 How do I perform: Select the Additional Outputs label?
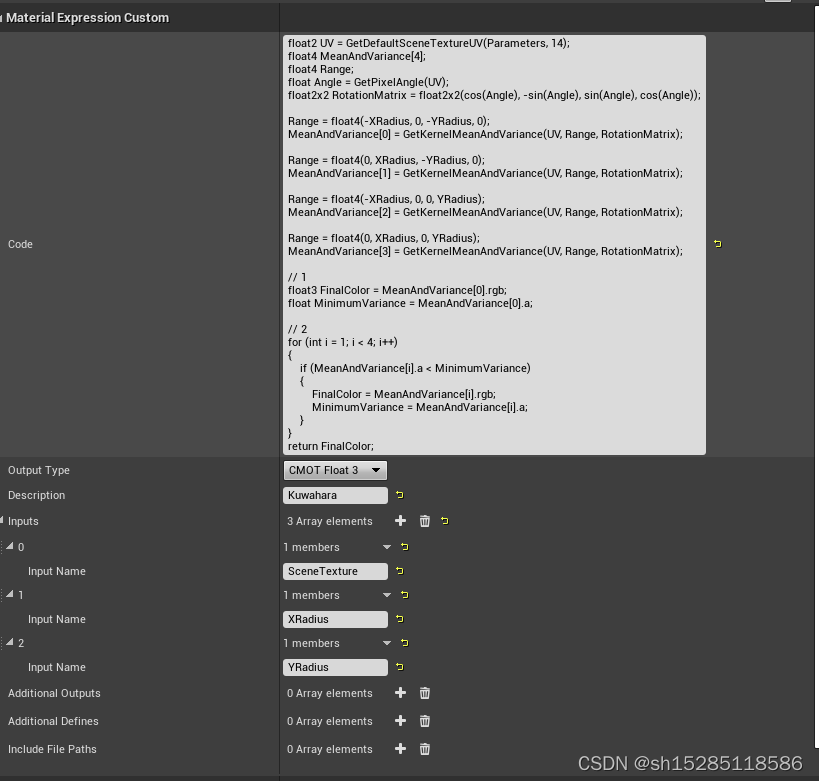54,693
